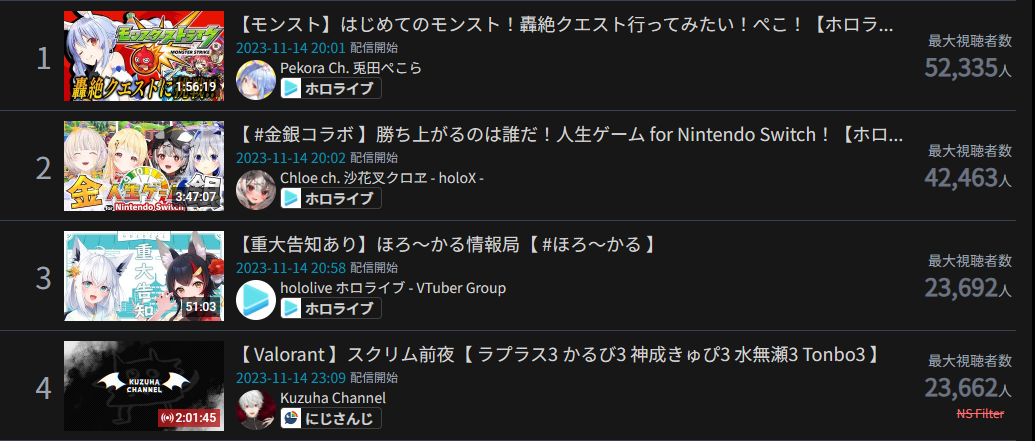Open the ほろ〜かる情報局 stream thumbnail
This screenshot has width=1035, height=441.
[144, 276]
